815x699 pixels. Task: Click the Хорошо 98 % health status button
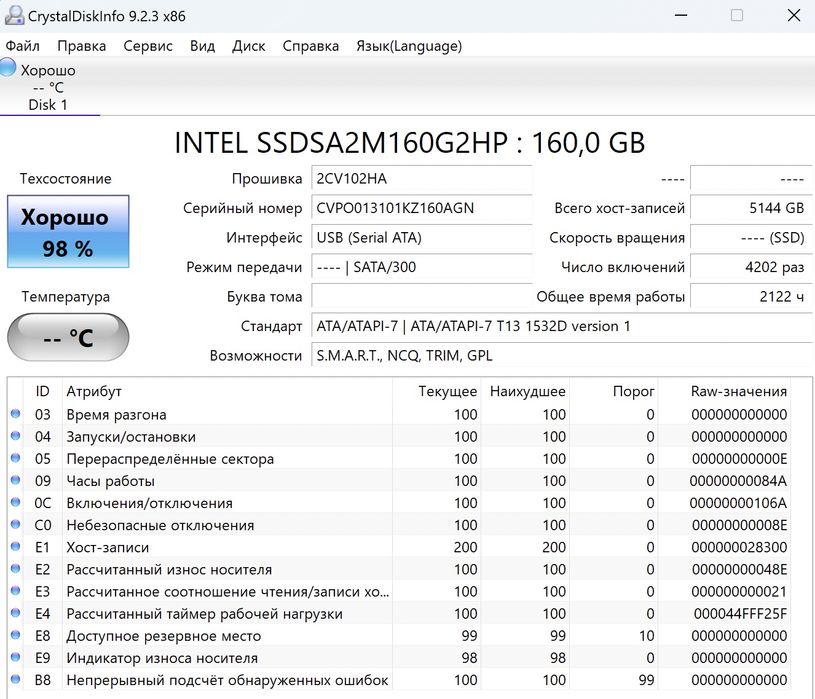(x=68, y=231)
